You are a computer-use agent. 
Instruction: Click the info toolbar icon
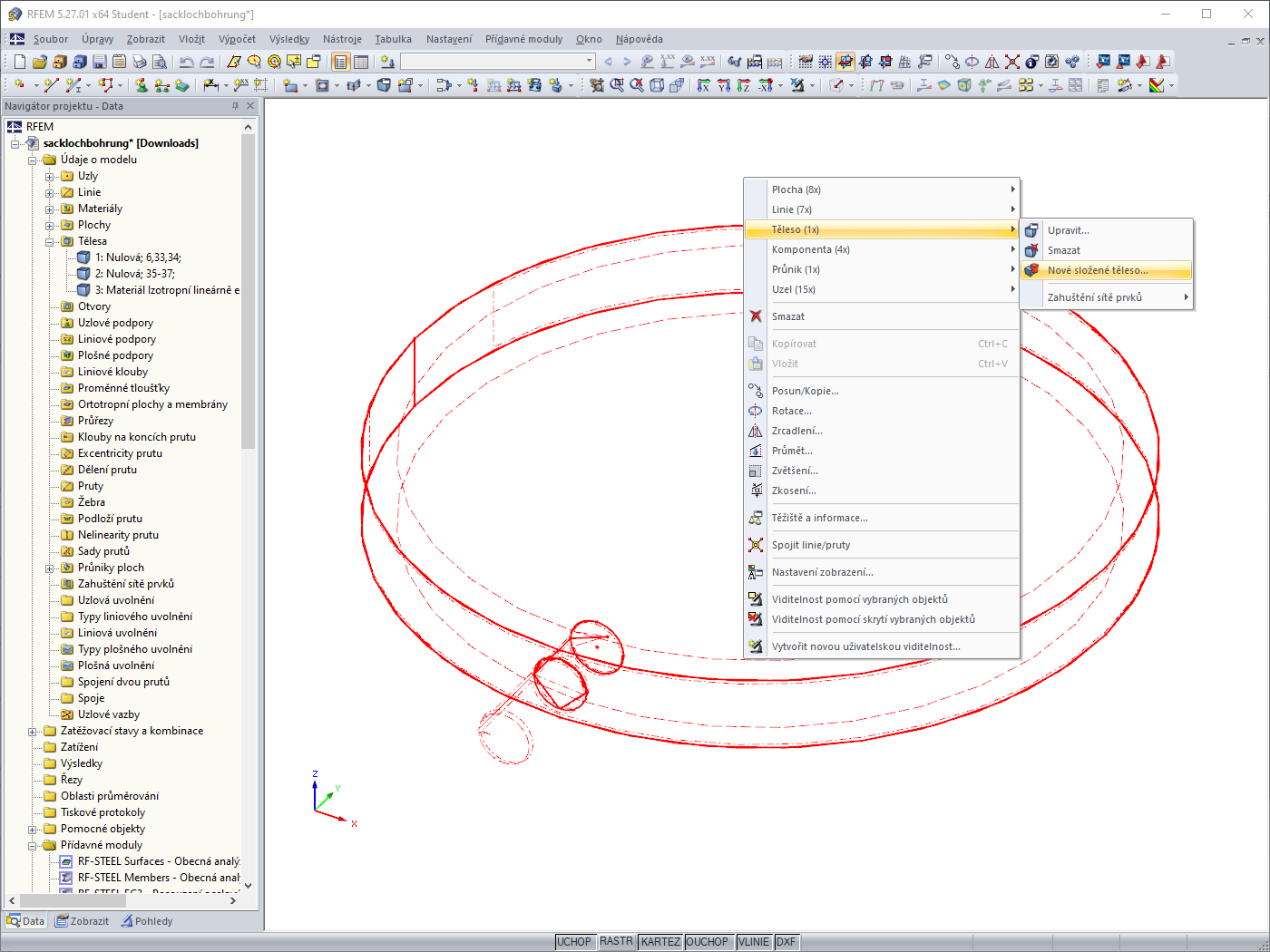(1031, 62)
